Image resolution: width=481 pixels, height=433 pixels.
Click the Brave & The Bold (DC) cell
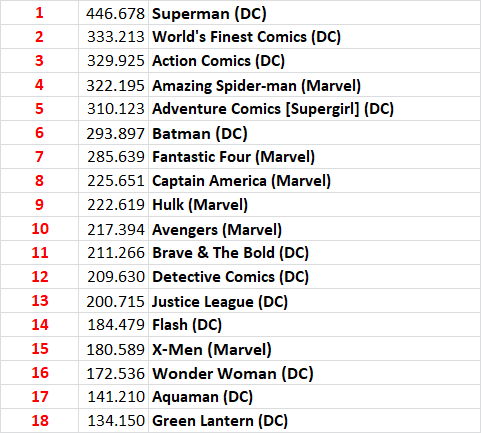tap(314, 253)
